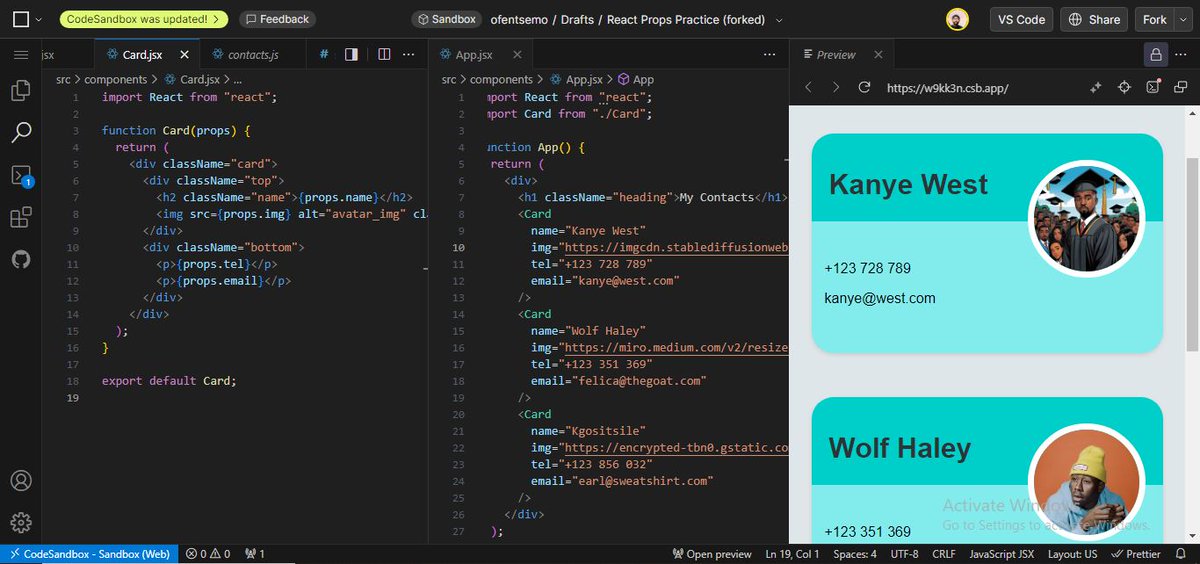
Task: Open the preview console devtools icon
Action: 1153,87
